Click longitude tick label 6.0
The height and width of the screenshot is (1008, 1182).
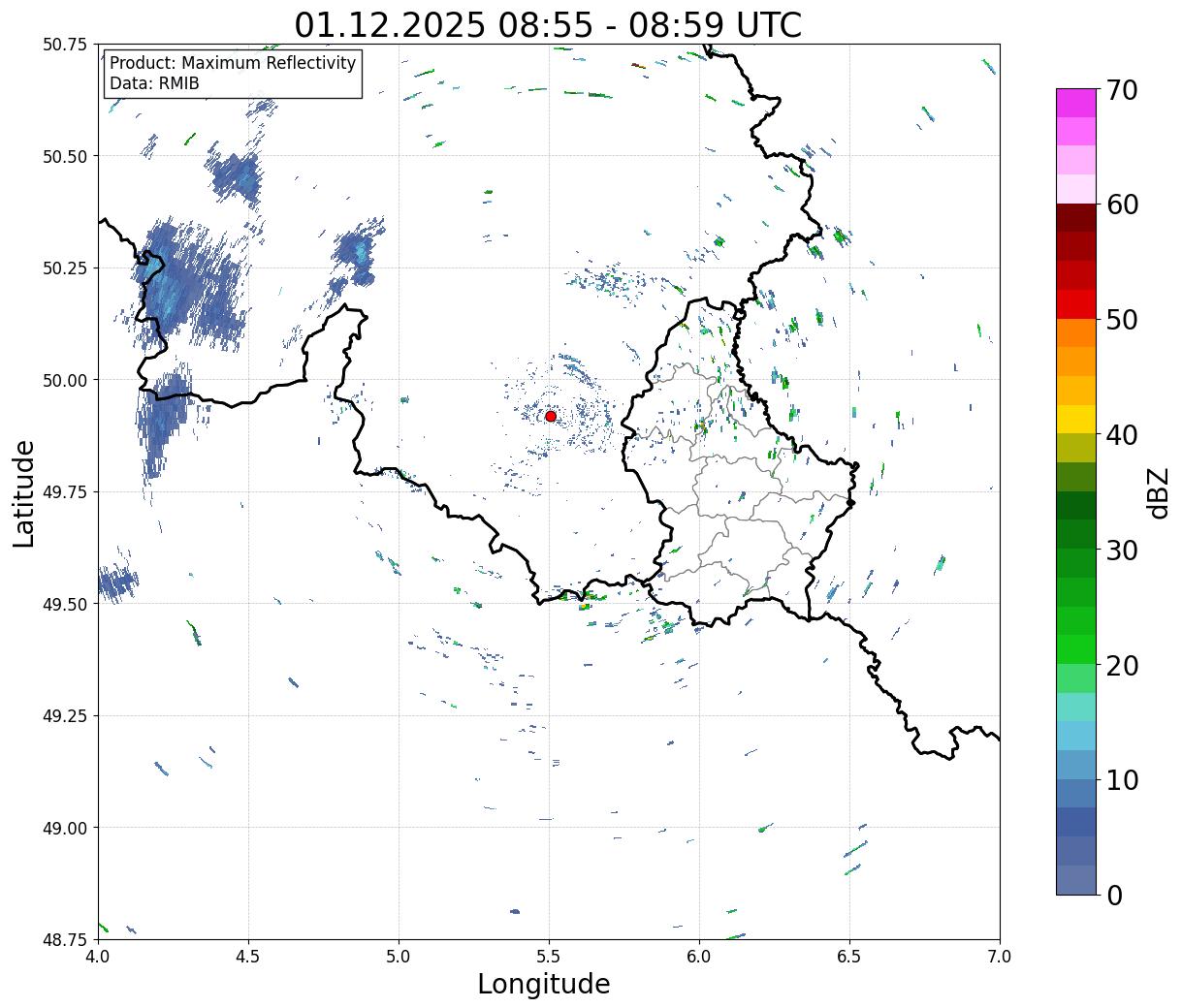click(x=699, y=957)
